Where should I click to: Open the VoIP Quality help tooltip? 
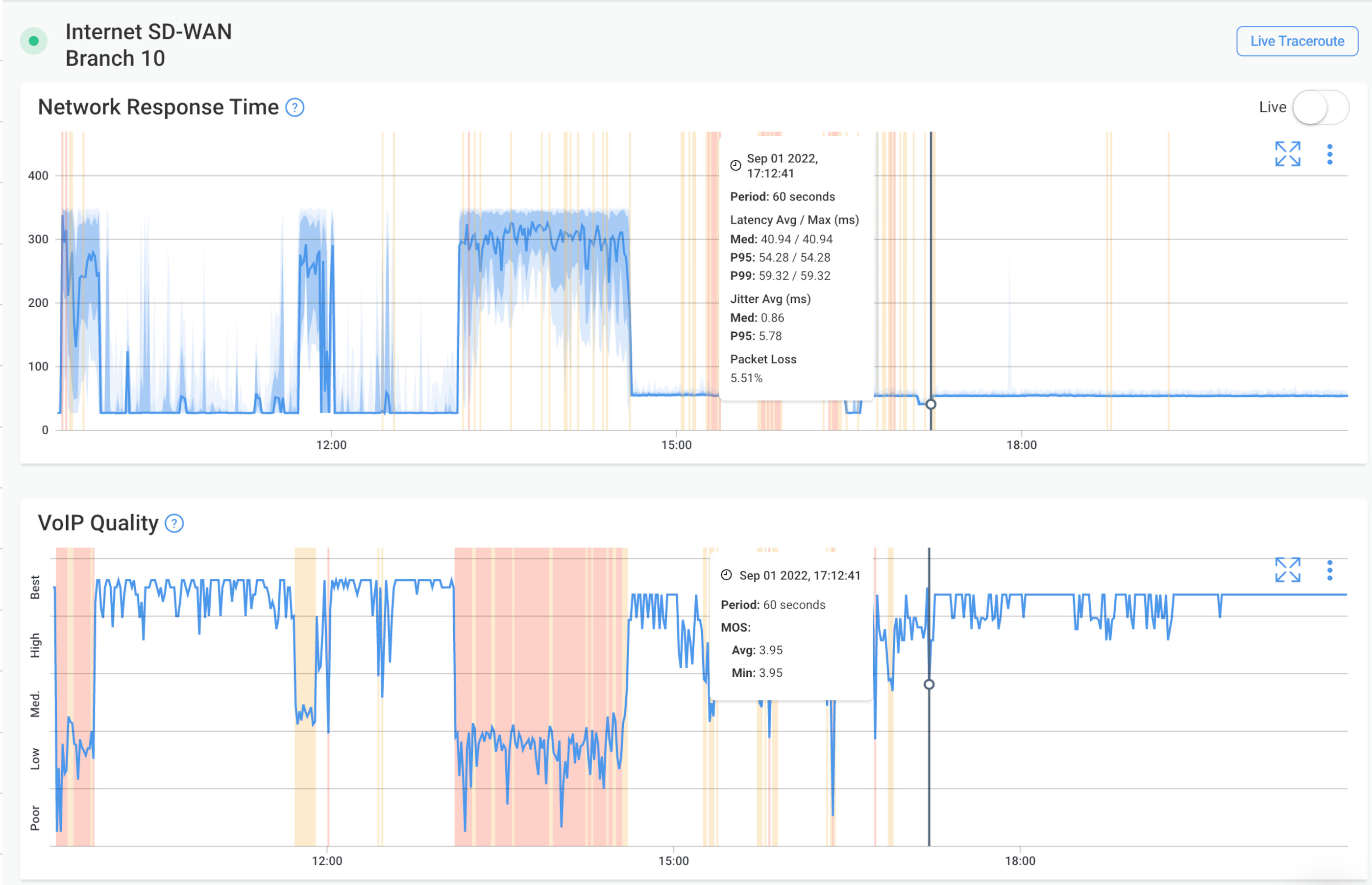pos(173,523)
